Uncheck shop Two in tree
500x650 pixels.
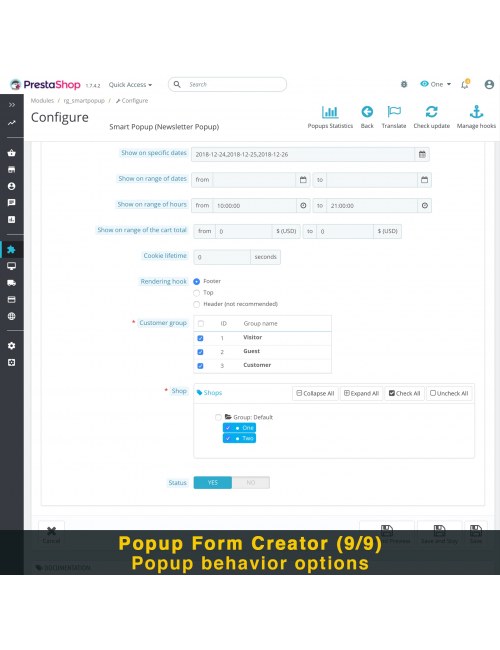coord(228,438)
